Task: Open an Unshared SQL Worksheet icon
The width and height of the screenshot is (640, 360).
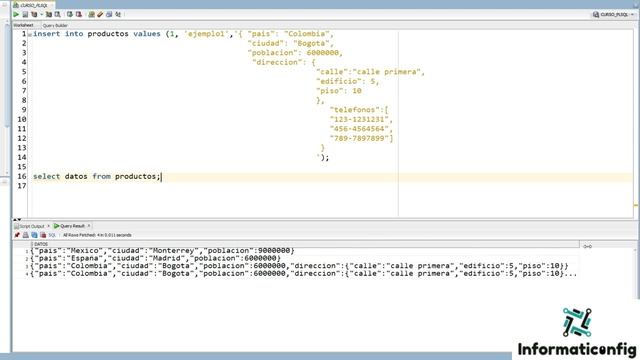Action: click(x=91, y=14)
